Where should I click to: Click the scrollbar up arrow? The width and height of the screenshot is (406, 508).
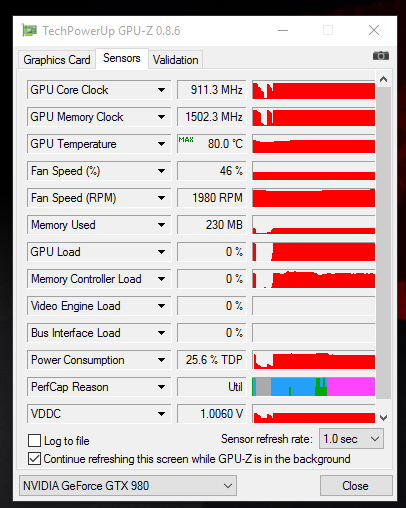coord(383,79)
